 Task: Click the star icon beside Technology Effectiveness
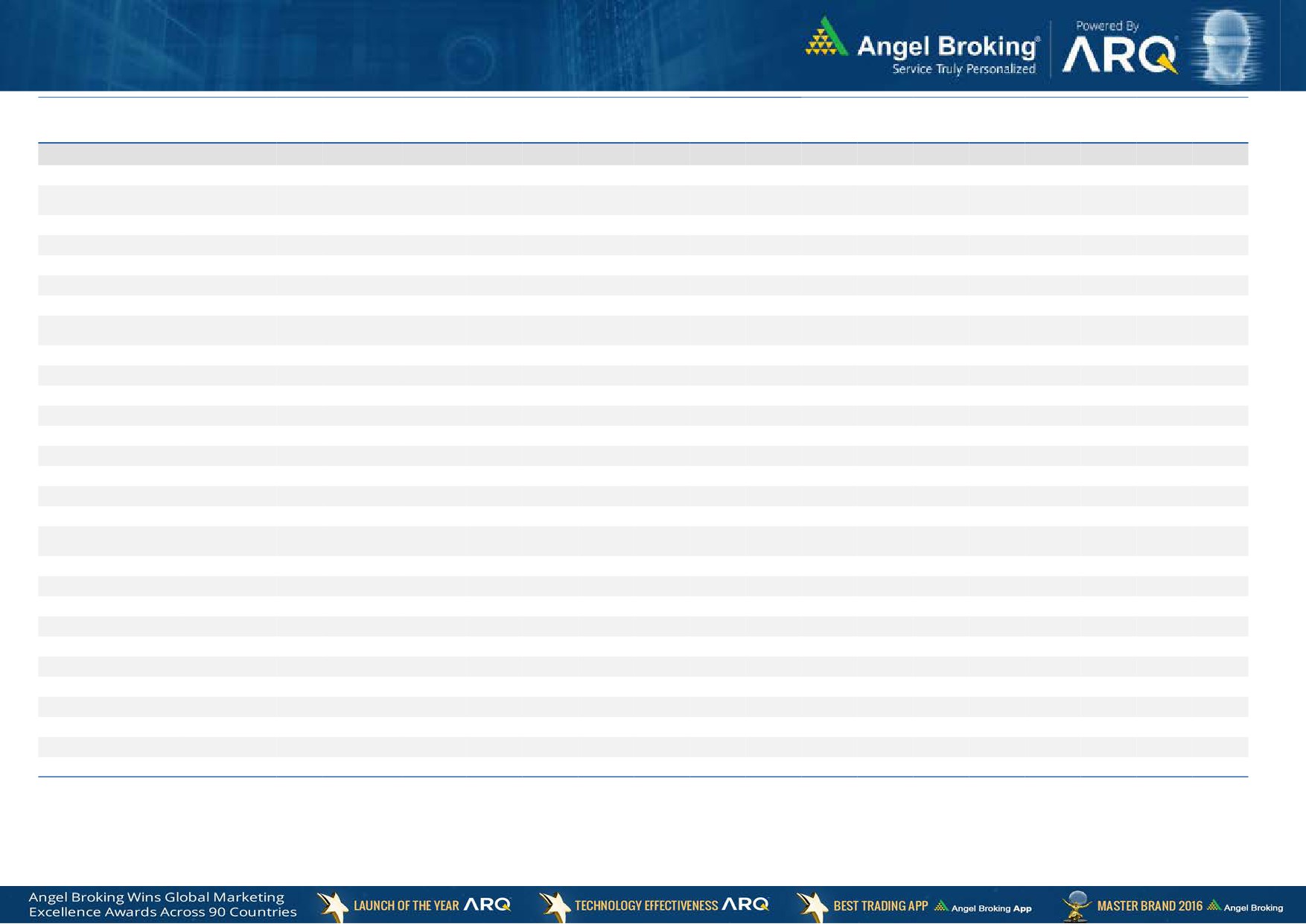pyautogui.click(x=554, y=905)
